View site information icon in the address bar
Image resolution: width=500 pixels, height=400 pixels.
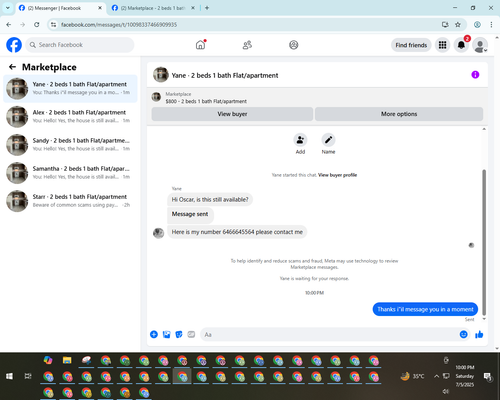53,25
